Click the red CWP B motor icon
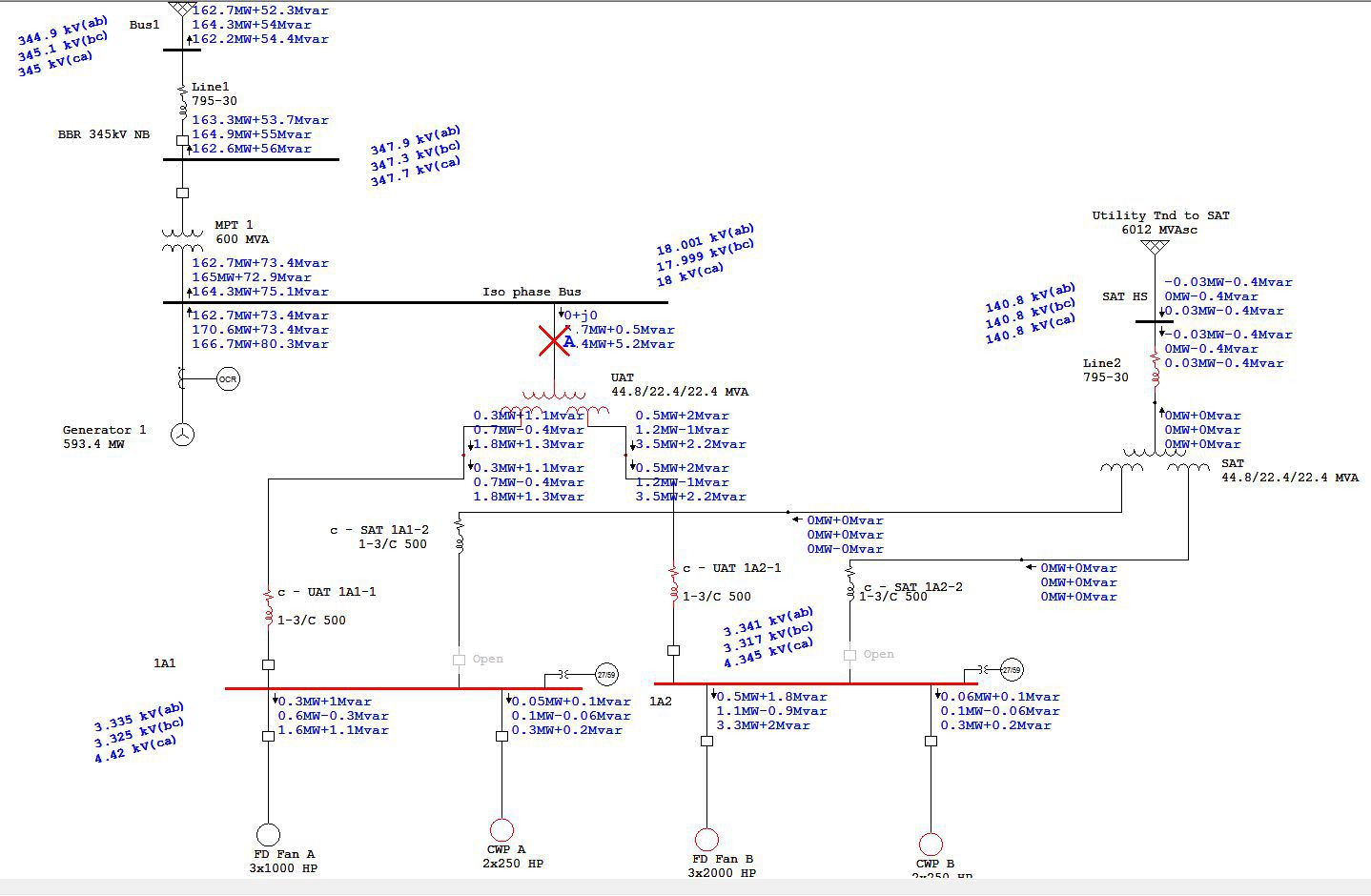 [931, 845]
